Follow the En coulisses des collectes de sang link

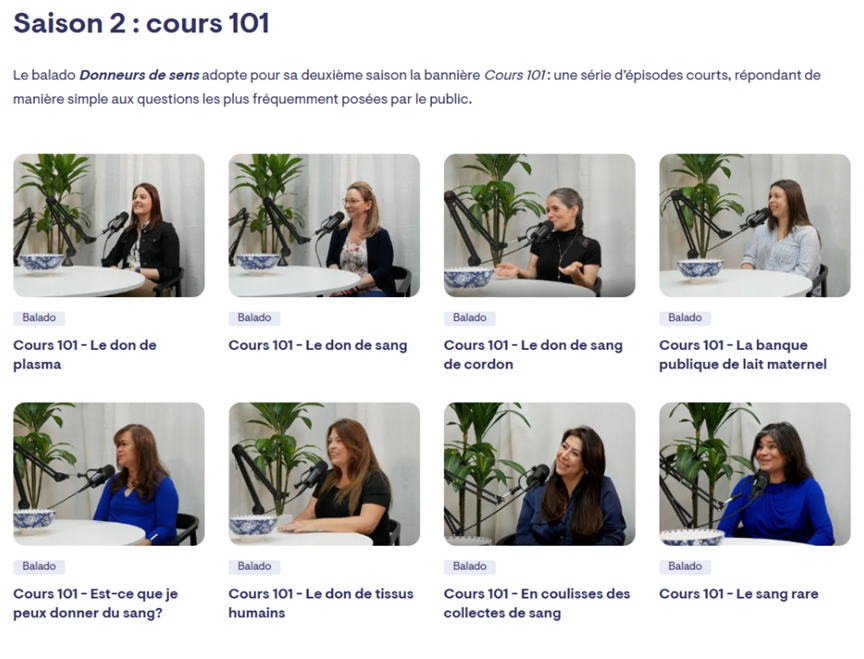pos(537,603)
